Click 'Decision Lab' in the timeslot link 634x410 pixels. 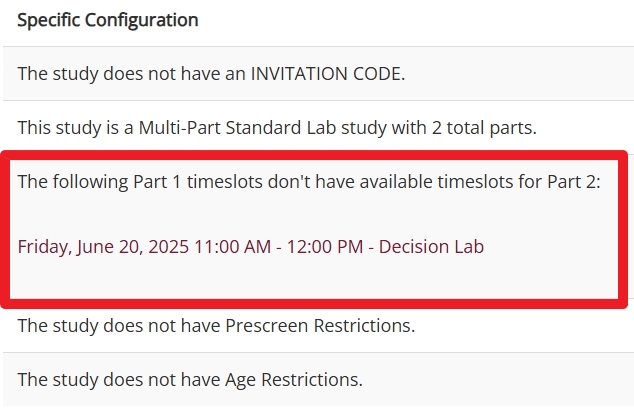(431, 247)
